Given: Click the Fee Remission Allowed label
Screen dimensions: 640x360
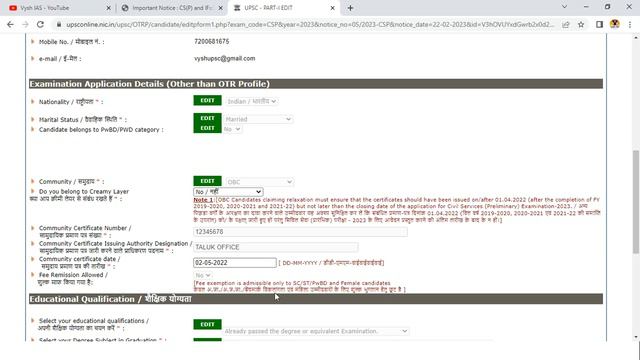Looking at the screenshot, I should pos(73,275).
